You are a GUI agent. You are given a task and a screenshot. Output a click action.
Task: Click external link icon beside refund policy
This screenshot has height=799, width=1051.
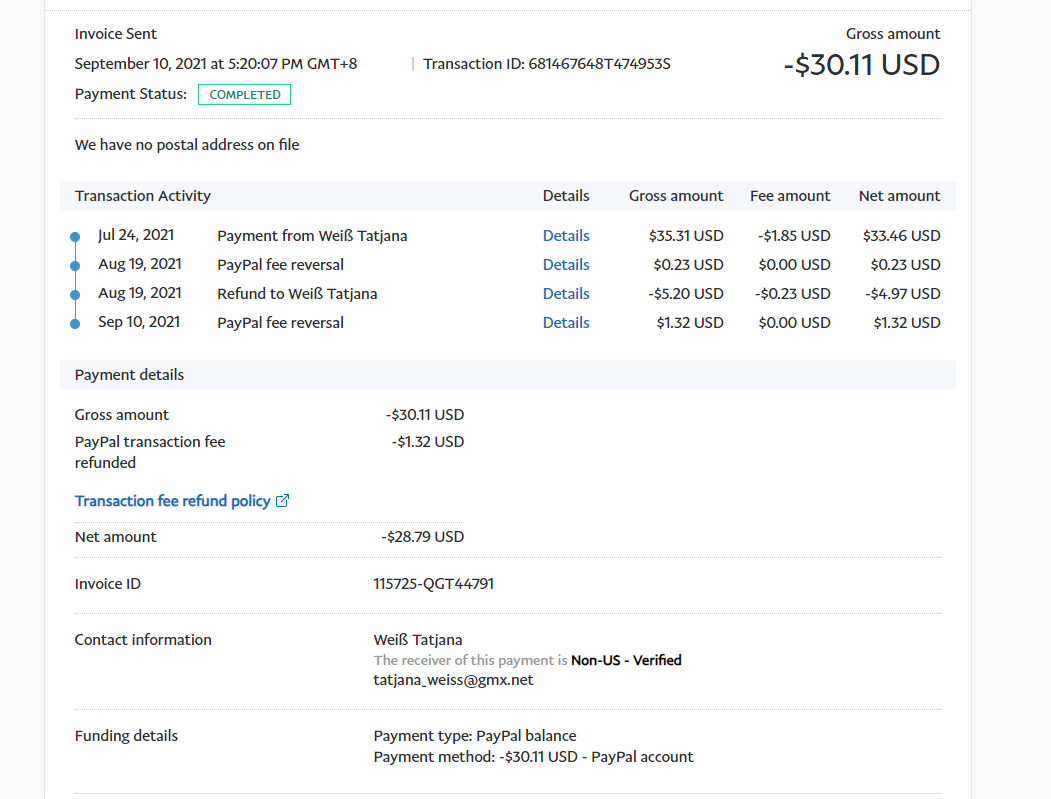pyautogui.click(x=282, y=501)
